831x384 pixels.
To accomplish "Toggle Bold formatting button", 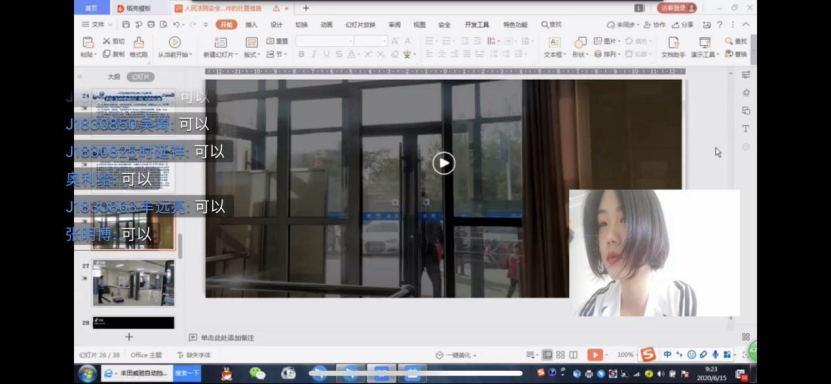I will pos(301,54).
